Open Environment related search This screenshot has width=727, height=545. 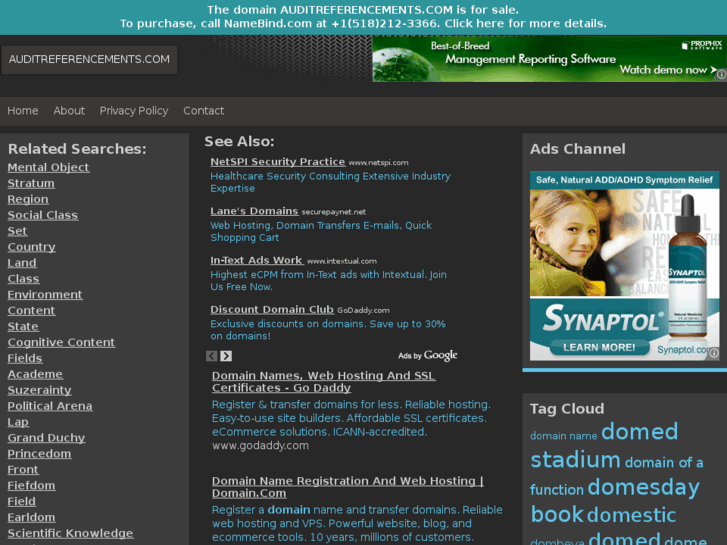coord(45,295)
